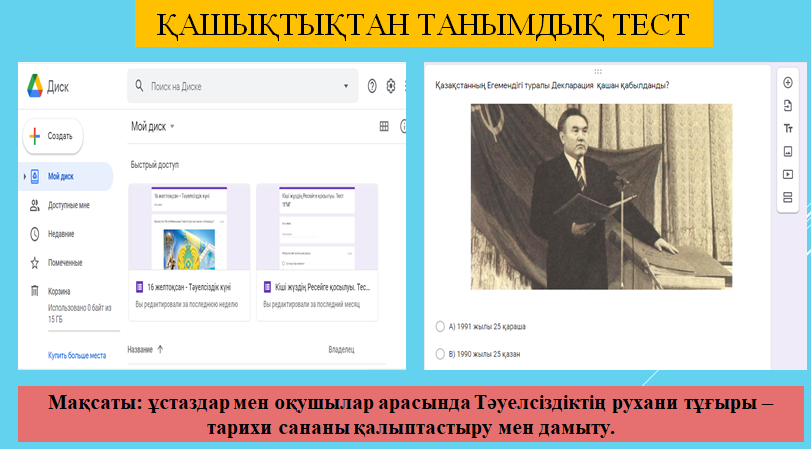Open Помеченные section
The width and height of the screenshot is (811, 449).
click(x=66, y=263)
